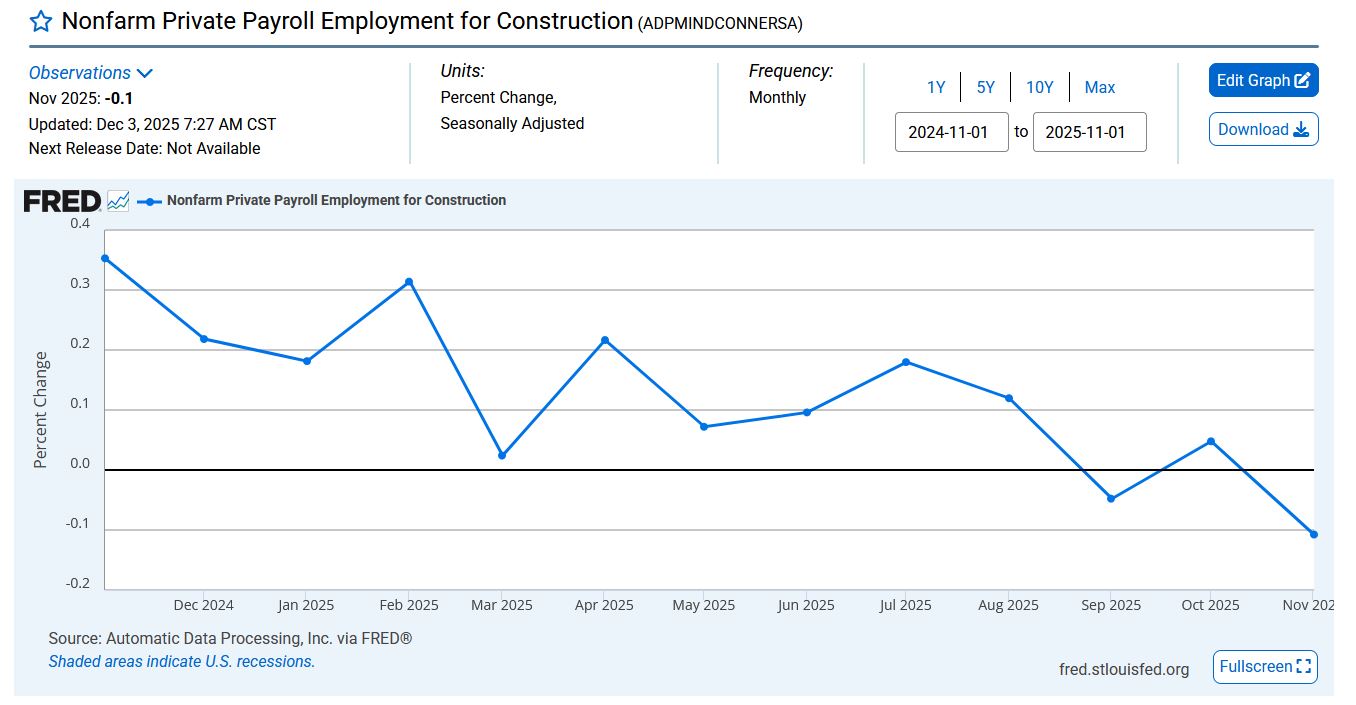Screen dimensions: 1356x705
Task: Switch to 10Y date range
Action: 1039,88
